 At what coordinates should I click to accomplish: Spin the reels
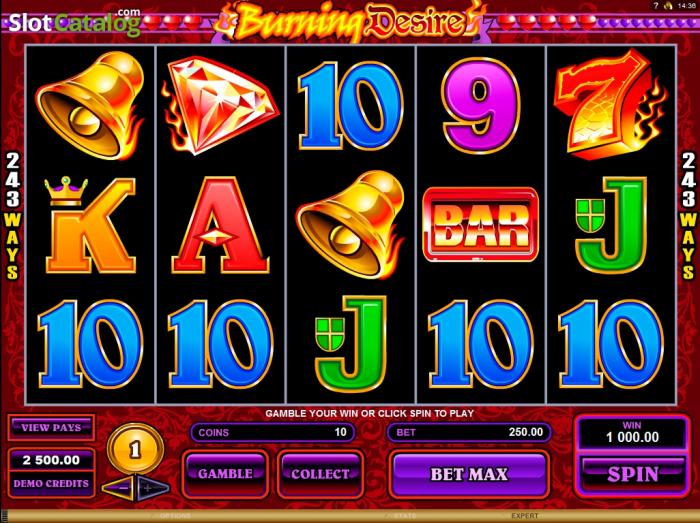coord(633,474)
